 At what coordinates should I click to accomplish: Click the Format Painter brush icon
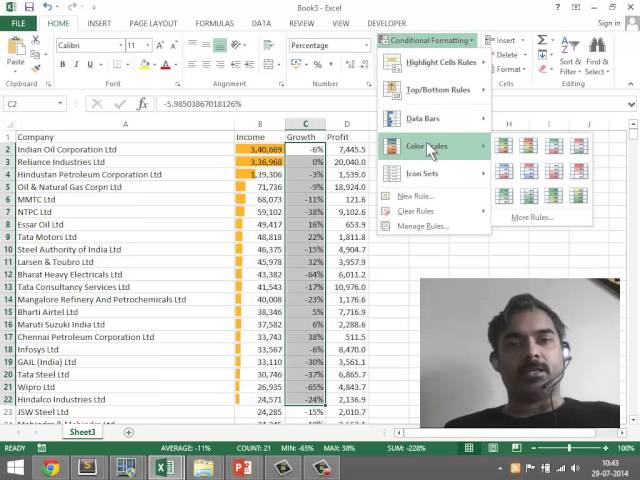point(36,68)
